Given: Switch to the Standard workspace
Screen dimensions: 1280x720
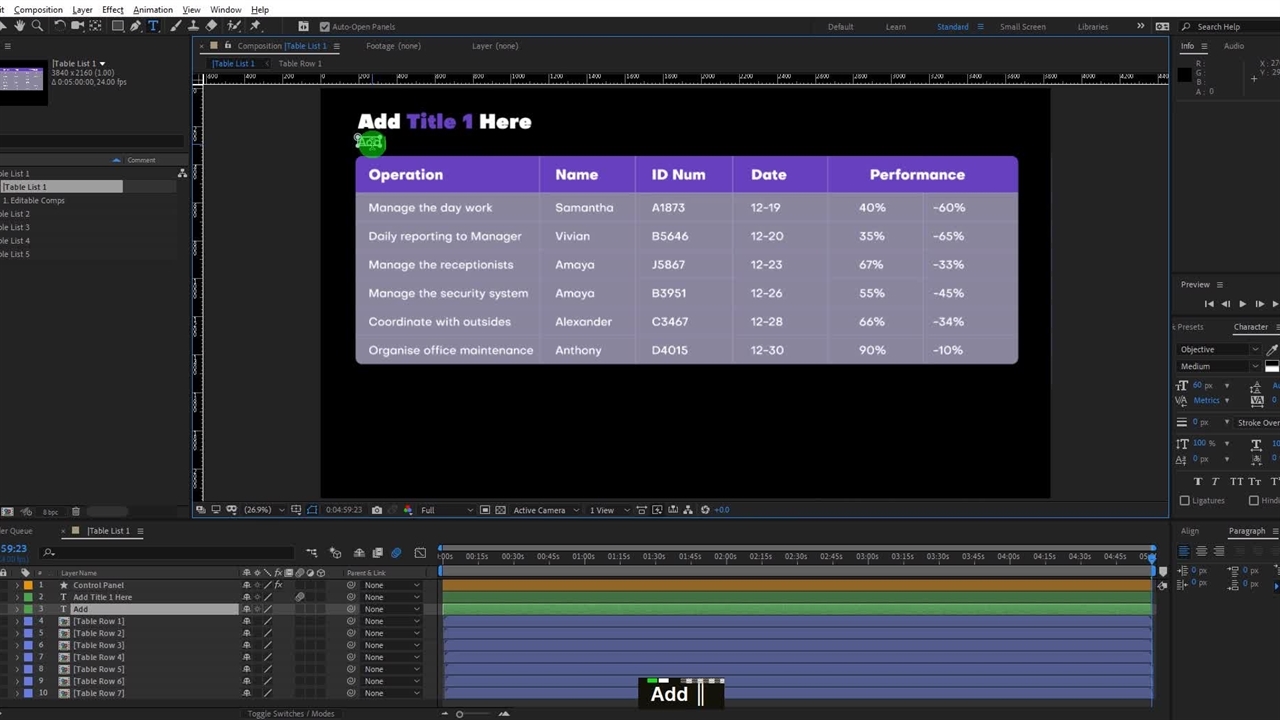Looking at the screenshot, I should (952, 27).
